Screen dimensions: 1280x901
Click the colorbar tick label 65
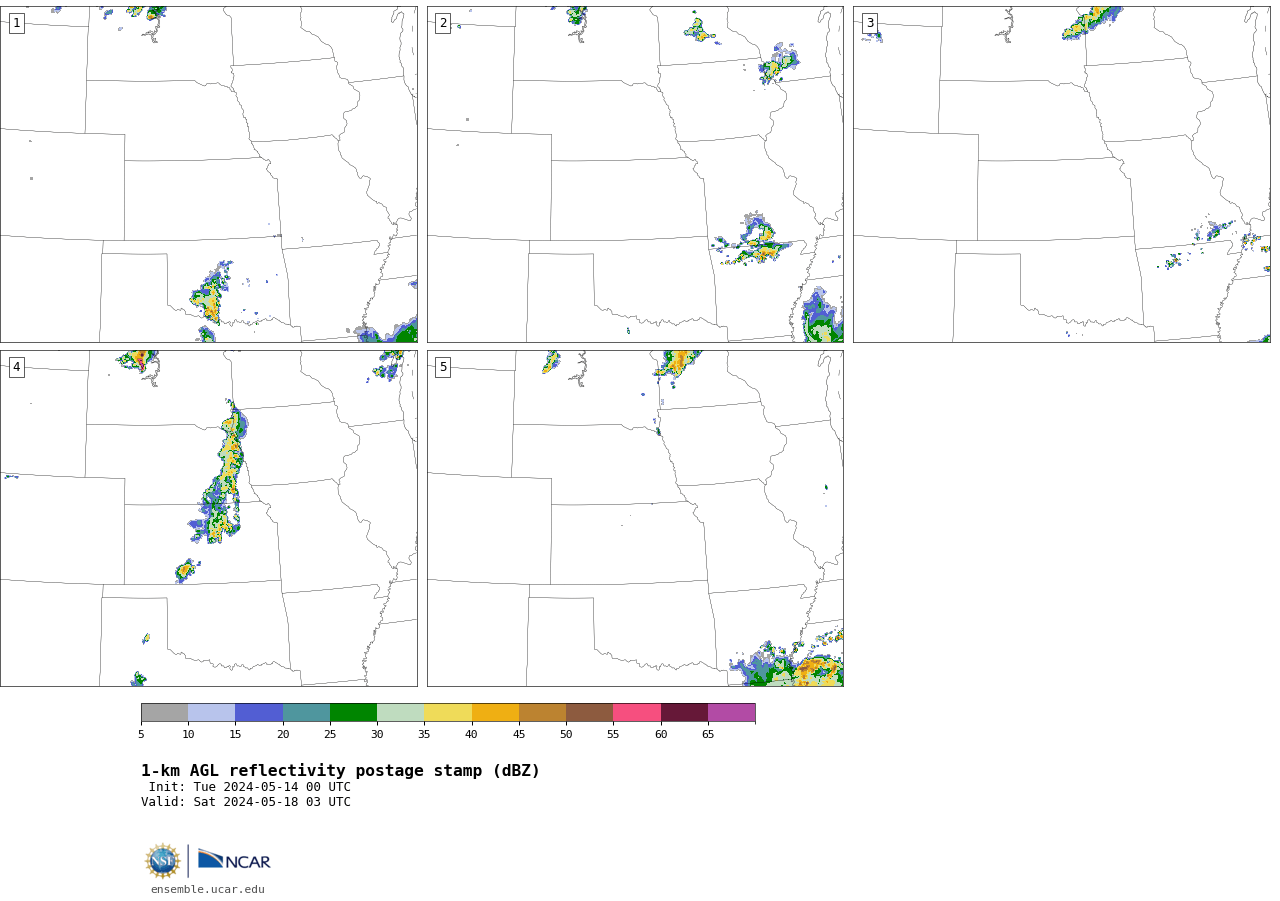click(x=708, y=735)
